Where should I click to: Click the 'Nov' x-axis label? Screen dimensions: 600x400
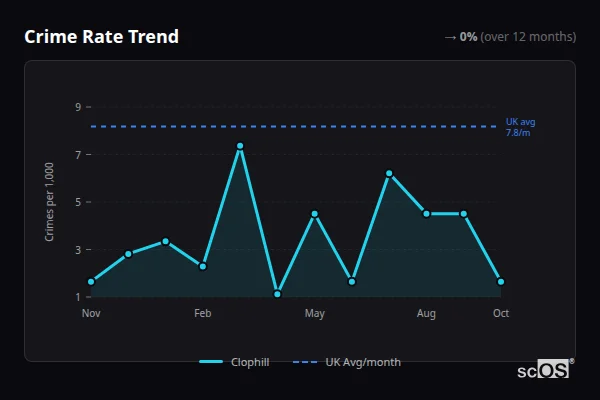click(91, 313)
